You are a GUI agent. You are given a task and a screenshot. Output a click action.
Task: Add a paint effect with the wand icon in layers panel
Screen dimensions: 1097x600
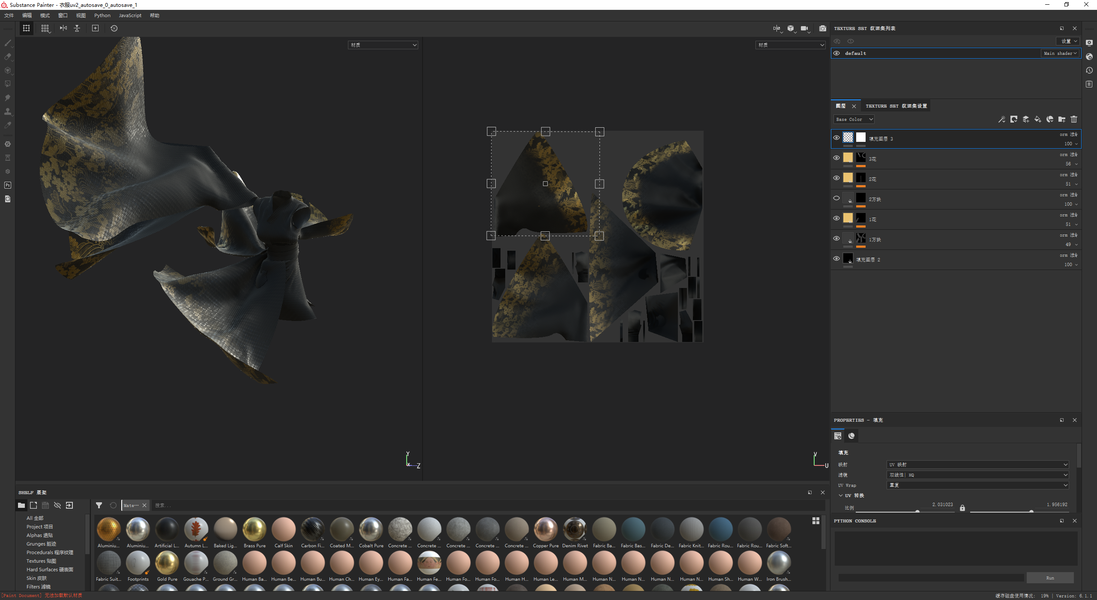pyautogui.click(x=1002, y=120)
